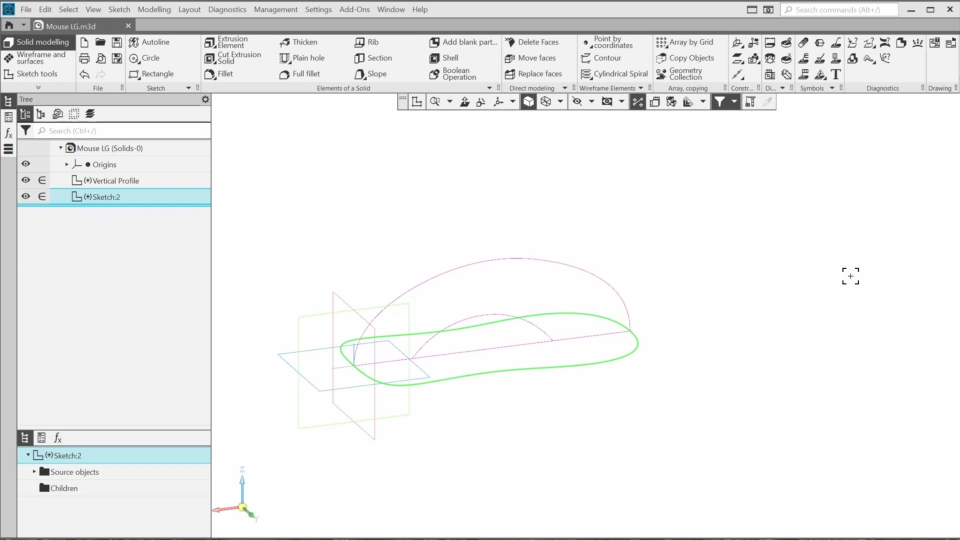Screen dimensions: 960x540
Task: Select the Array by Grid tool
Action: [684, 43]
